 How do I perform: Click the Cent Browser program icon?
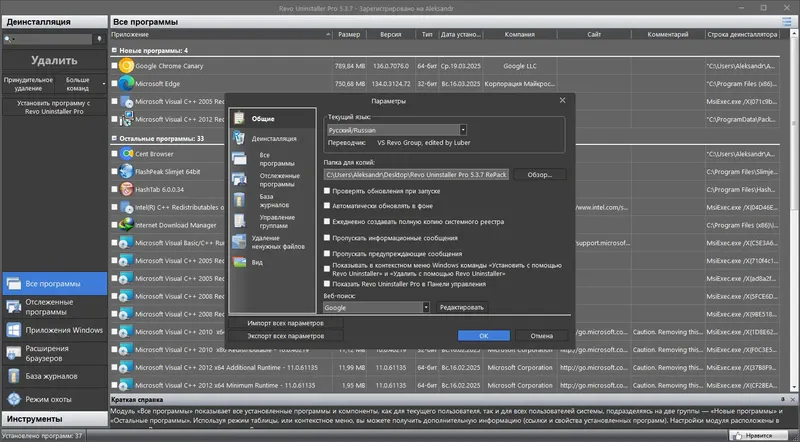(x=126, y=154)
